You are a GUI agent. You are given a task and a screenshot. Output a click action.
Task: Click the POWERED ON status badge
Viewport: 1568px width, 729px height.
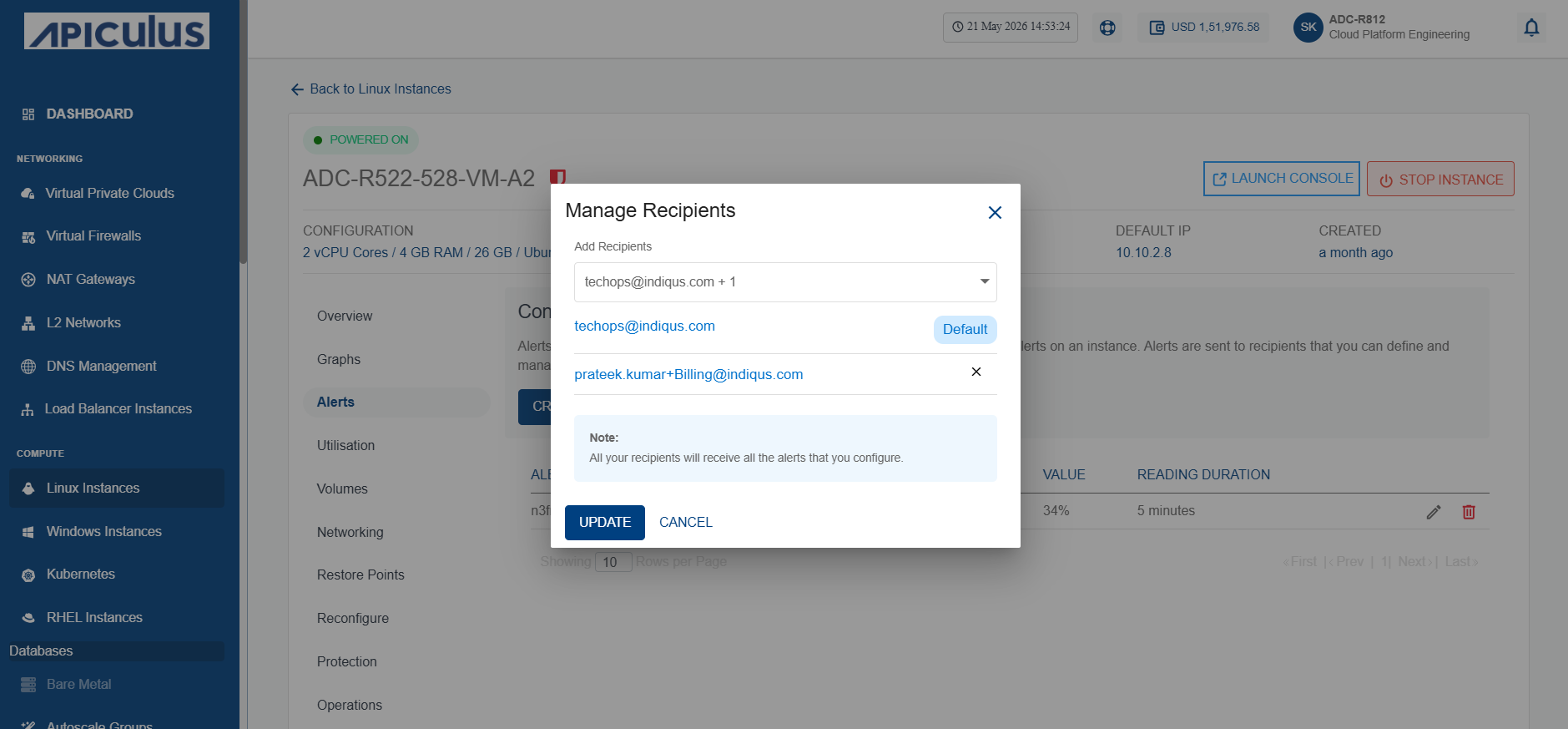pyautogui.click(x=360, y=140)
